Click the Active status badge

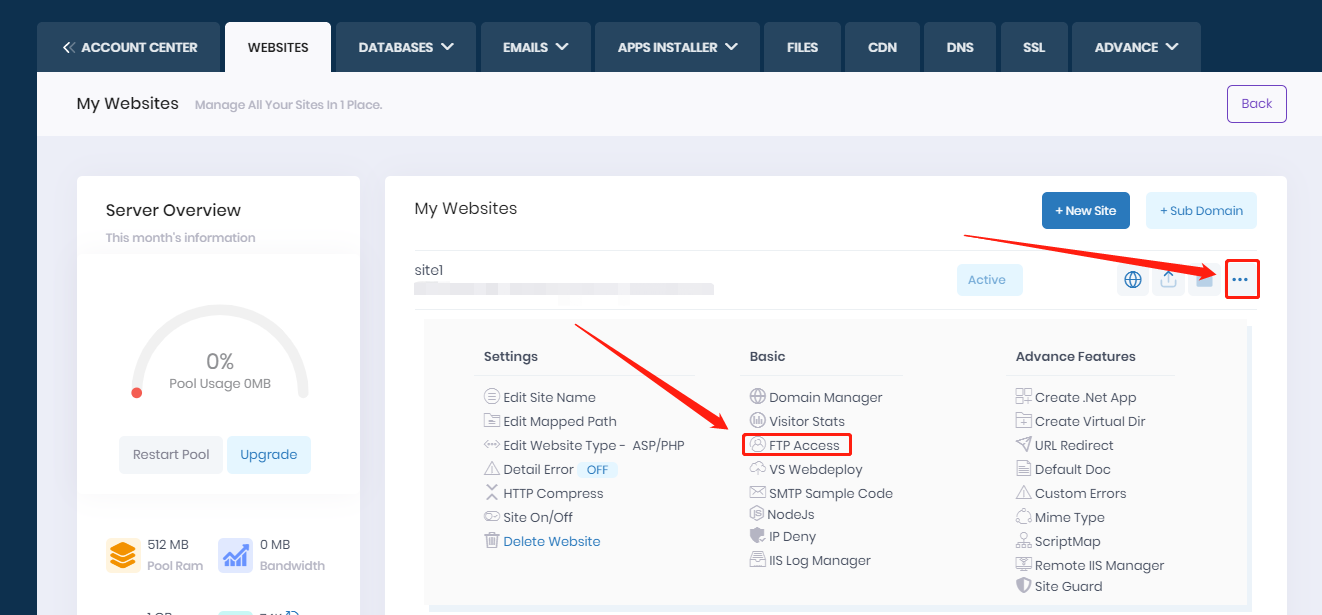click(989, 280)
